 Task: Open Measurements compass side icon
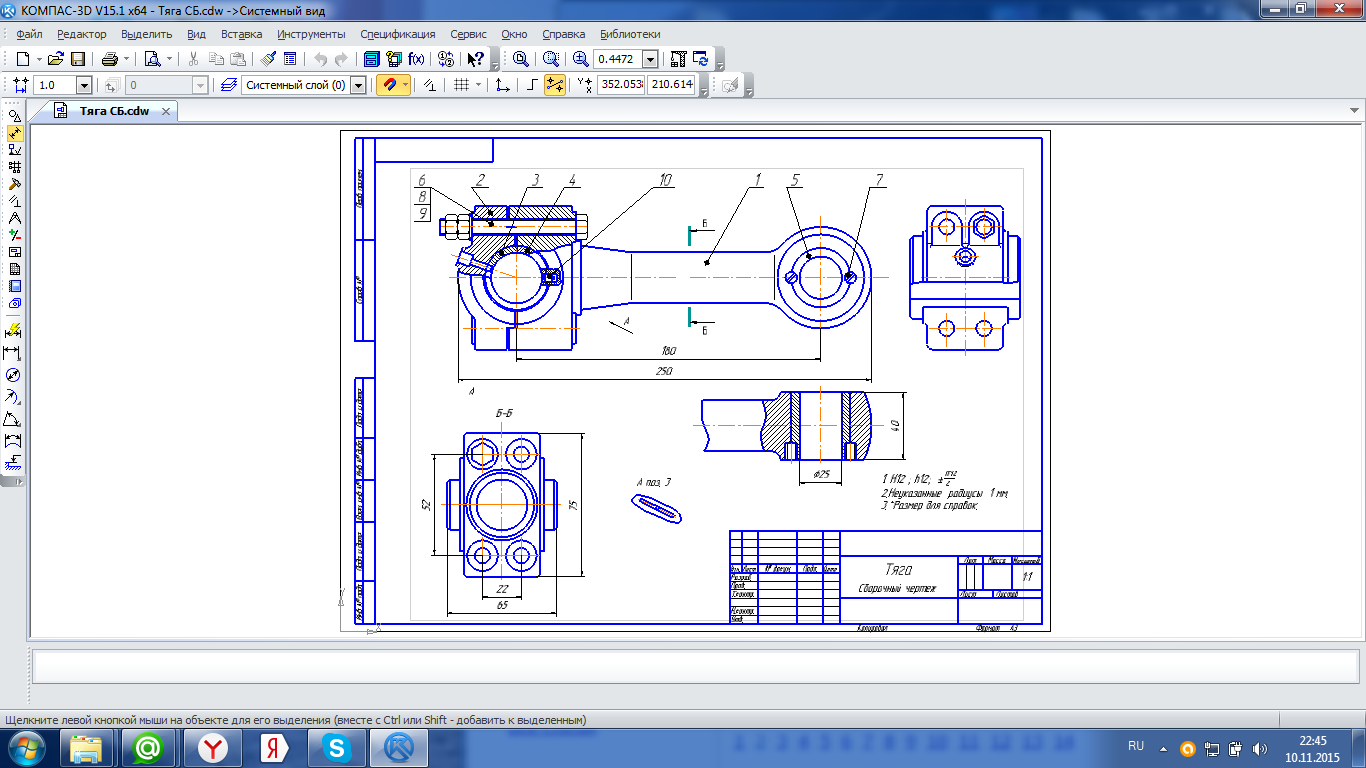tap(14, 218)
